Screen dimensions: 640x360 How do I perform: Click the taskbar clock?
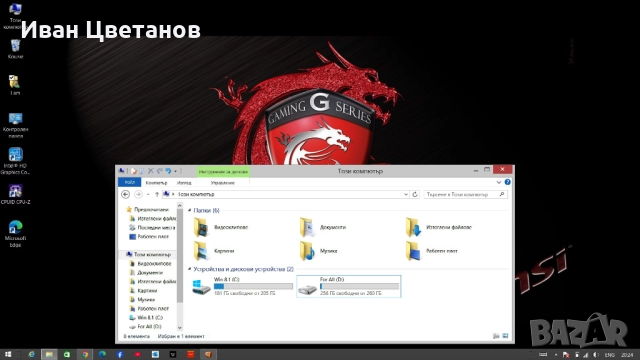[x=627, y=355]
